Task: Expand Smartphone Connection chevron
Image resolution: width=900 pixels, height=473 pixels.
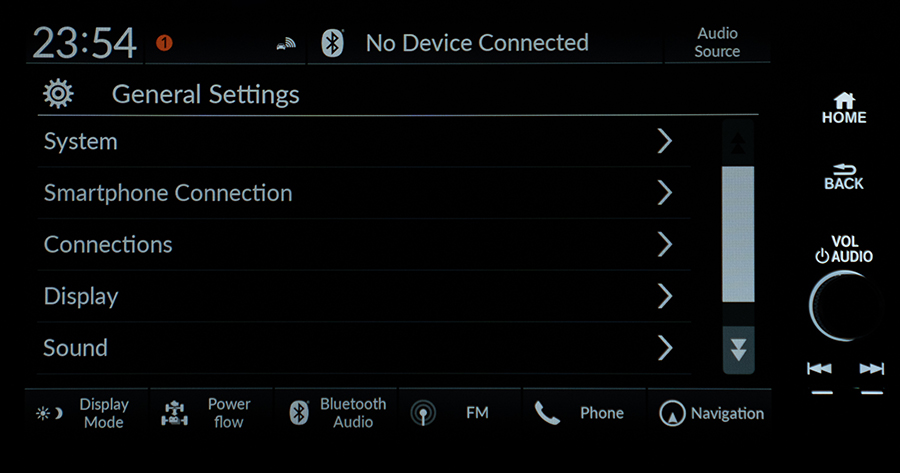Action: click(665, 192)
